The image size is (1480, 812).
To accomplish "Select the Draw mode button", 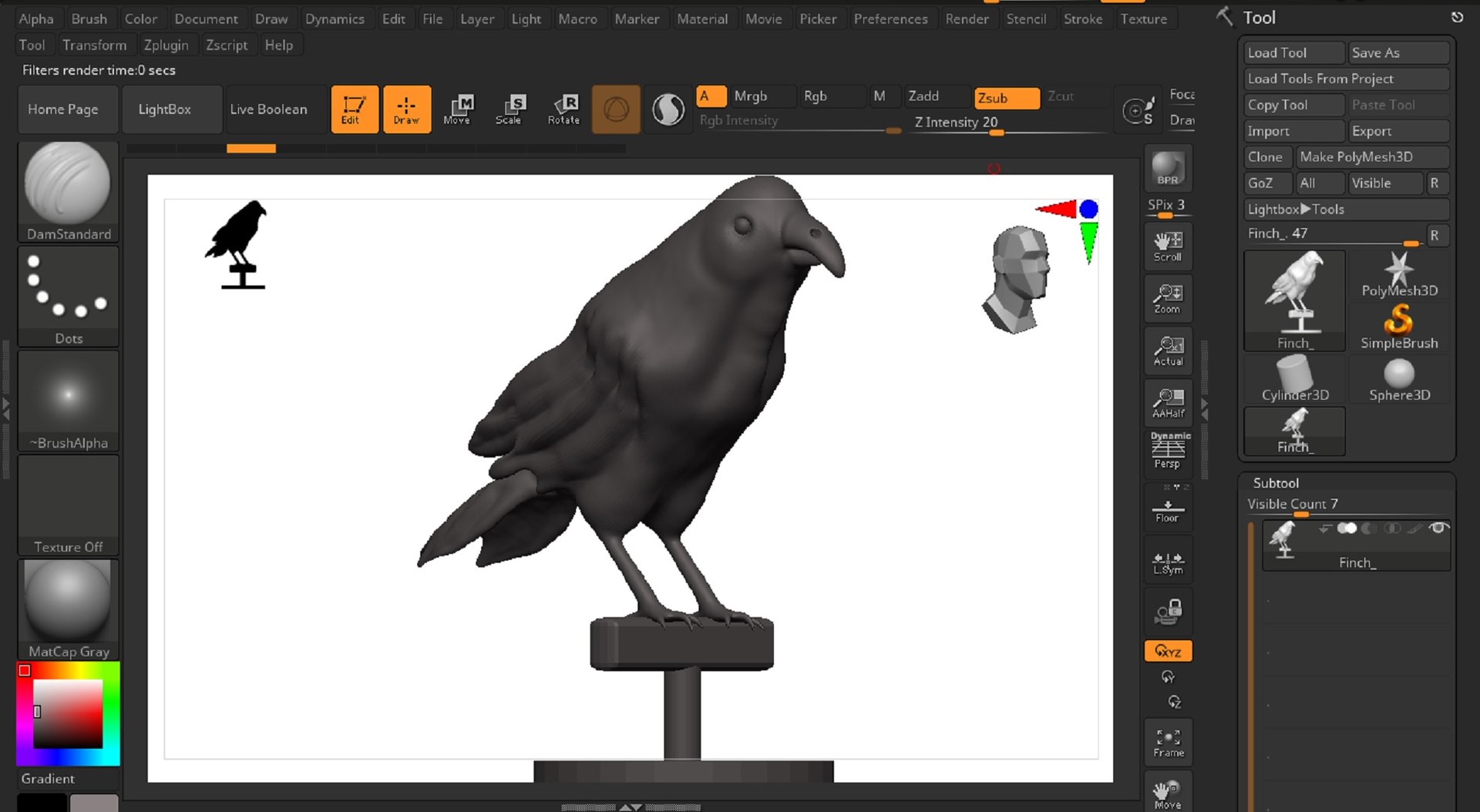I will point(407,109).
